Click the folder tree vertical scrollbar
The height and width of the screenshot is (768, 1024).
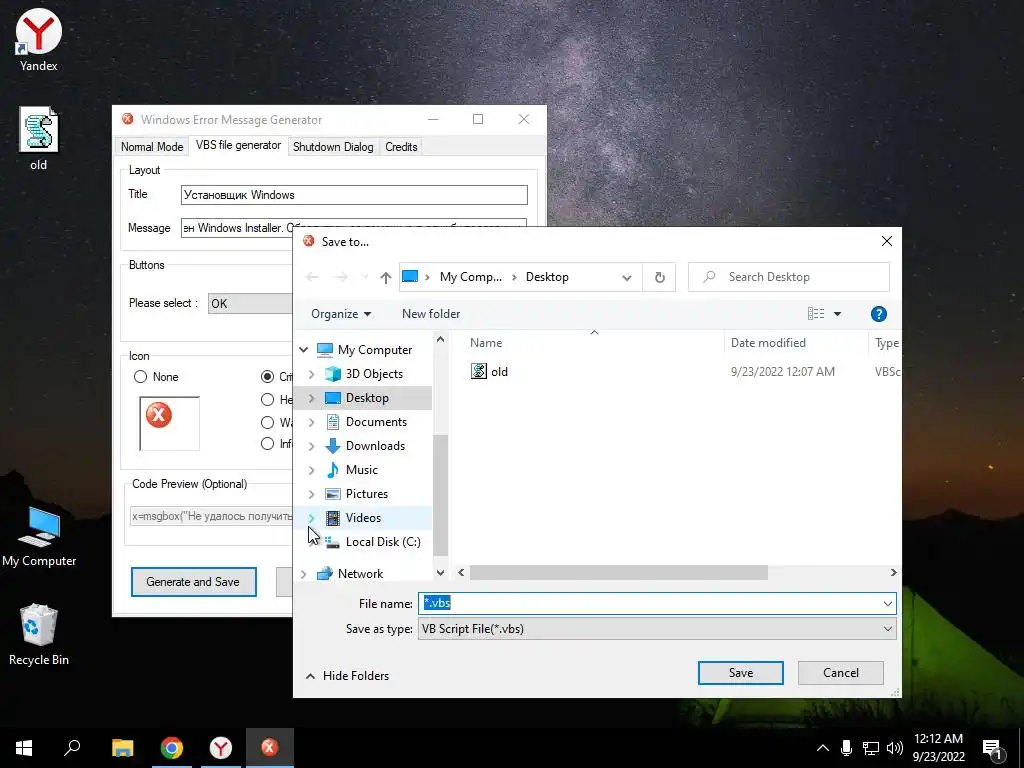pyautogui.click(x=440, y=494)
